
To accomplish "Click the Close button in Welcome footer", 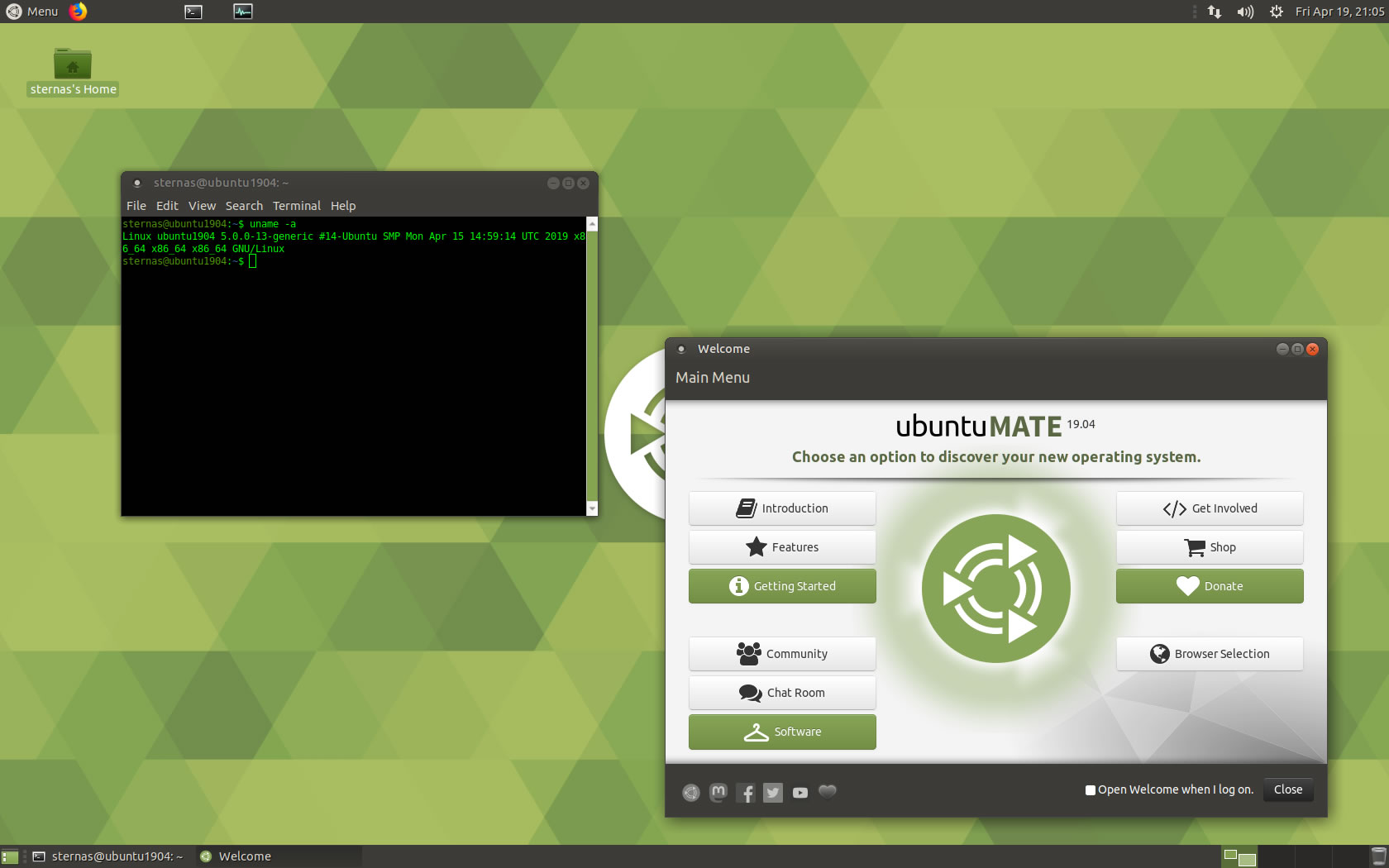I will [x=1288, y=789].
